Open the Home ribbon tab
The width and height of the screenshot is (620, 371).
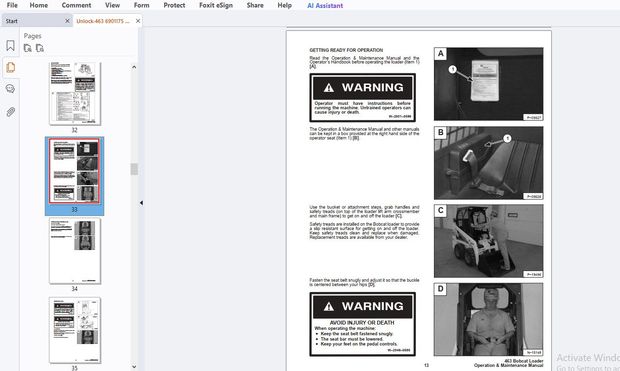pyautogui.click(x=39, y=5)
